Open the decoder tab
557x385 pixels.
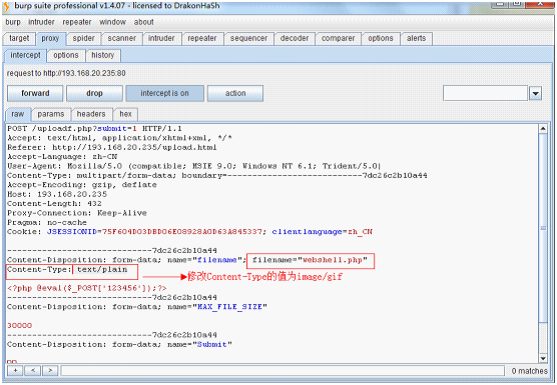pos(294,38)
